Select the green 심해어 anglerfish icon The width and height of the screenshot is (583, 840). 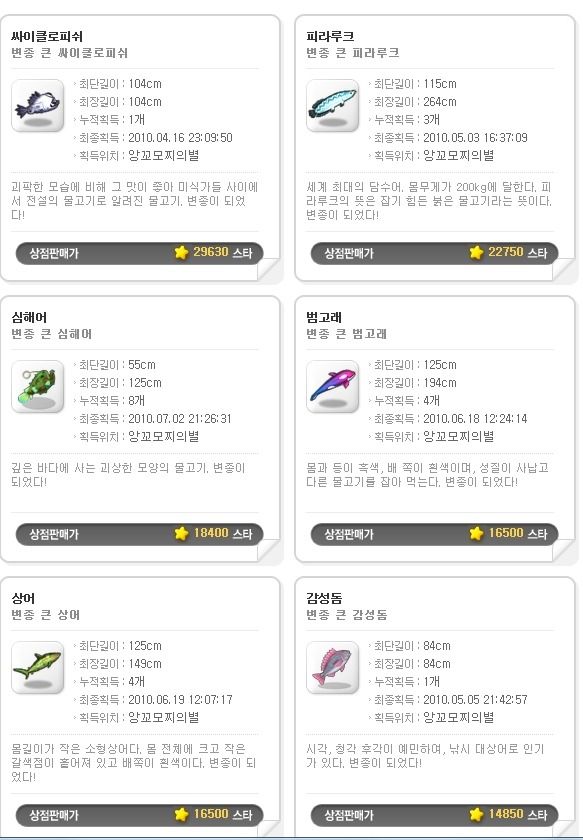(38, 386)
